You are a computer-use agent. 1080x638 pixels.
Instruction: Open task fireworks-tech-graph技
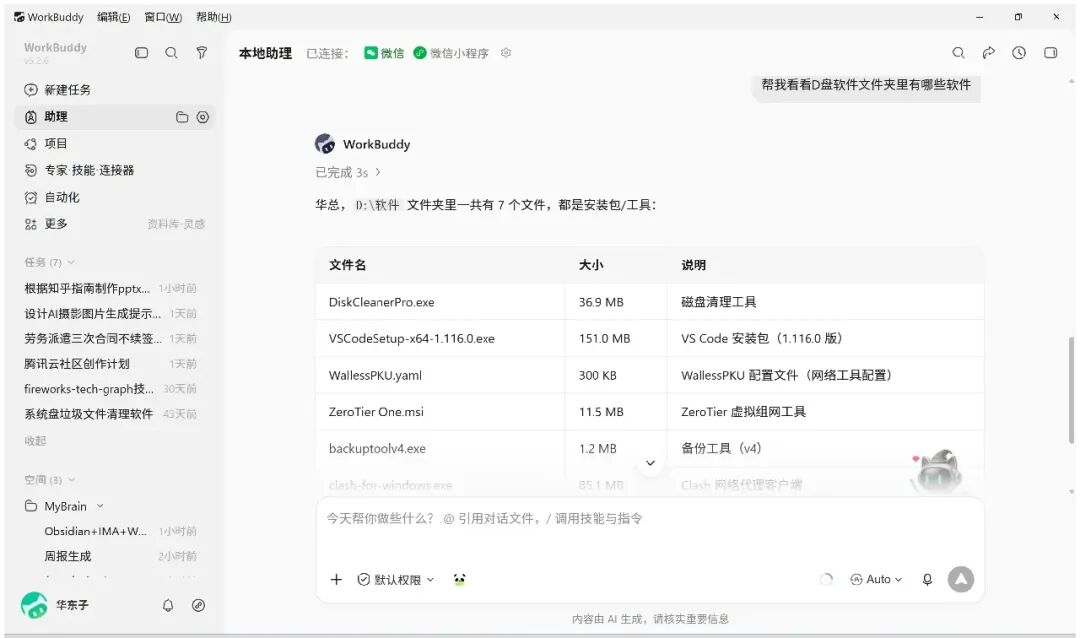(x=110, y=389)
